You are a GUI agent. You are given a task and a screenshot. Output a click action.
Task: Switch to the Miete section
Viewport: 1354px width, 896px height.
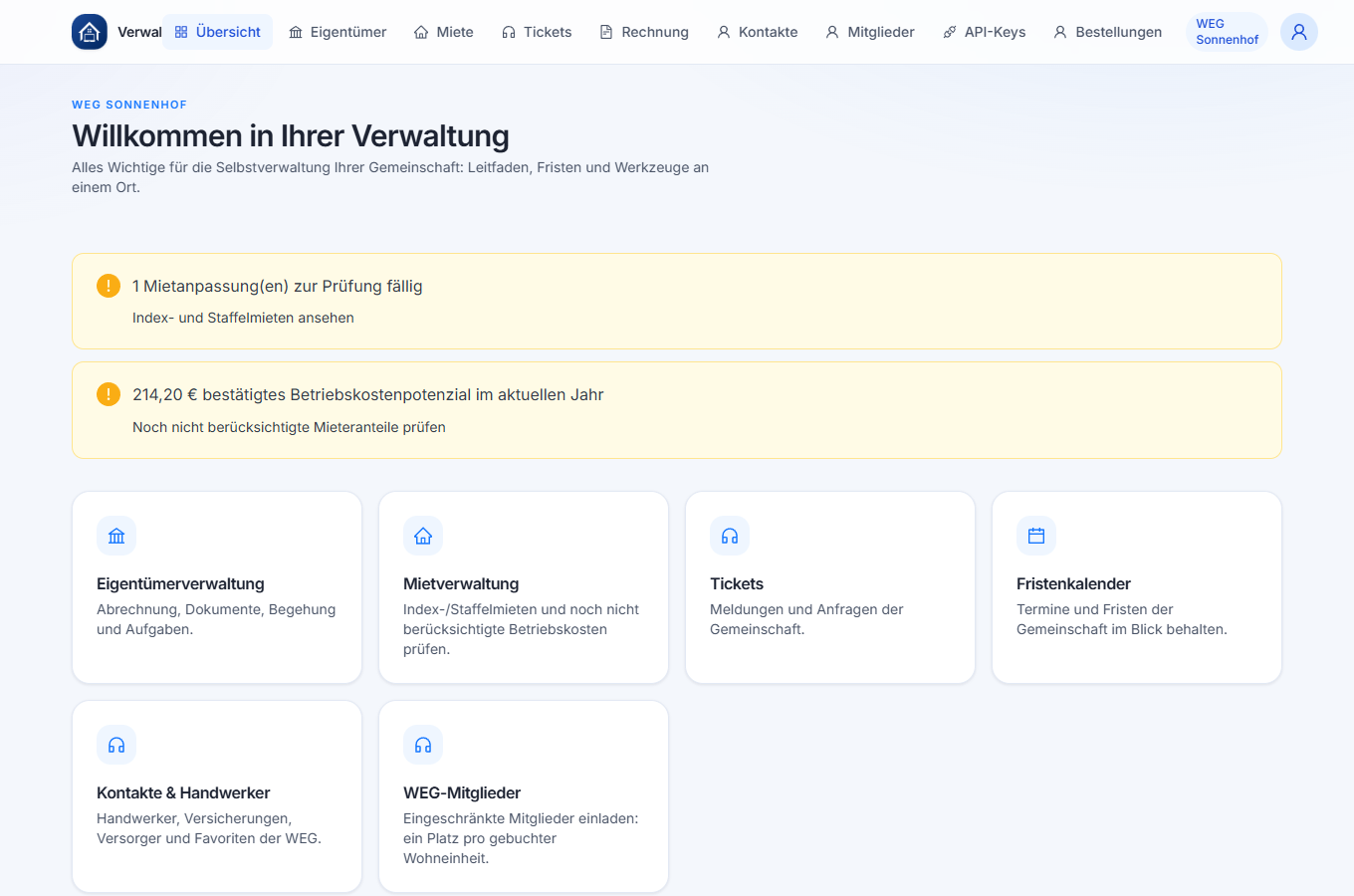444,32
